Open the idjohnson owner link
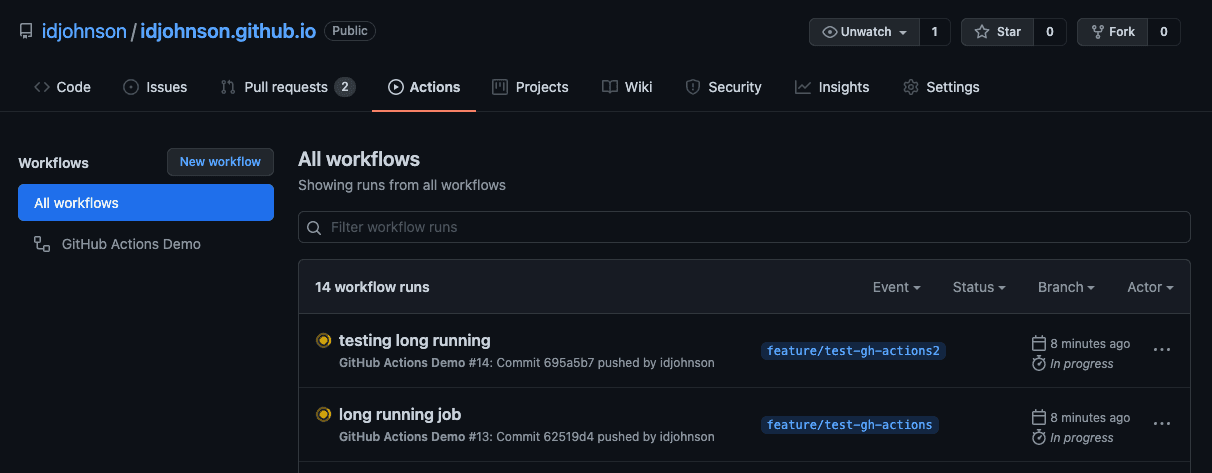Screen dimensions: 1212x473 click(84, 31)
